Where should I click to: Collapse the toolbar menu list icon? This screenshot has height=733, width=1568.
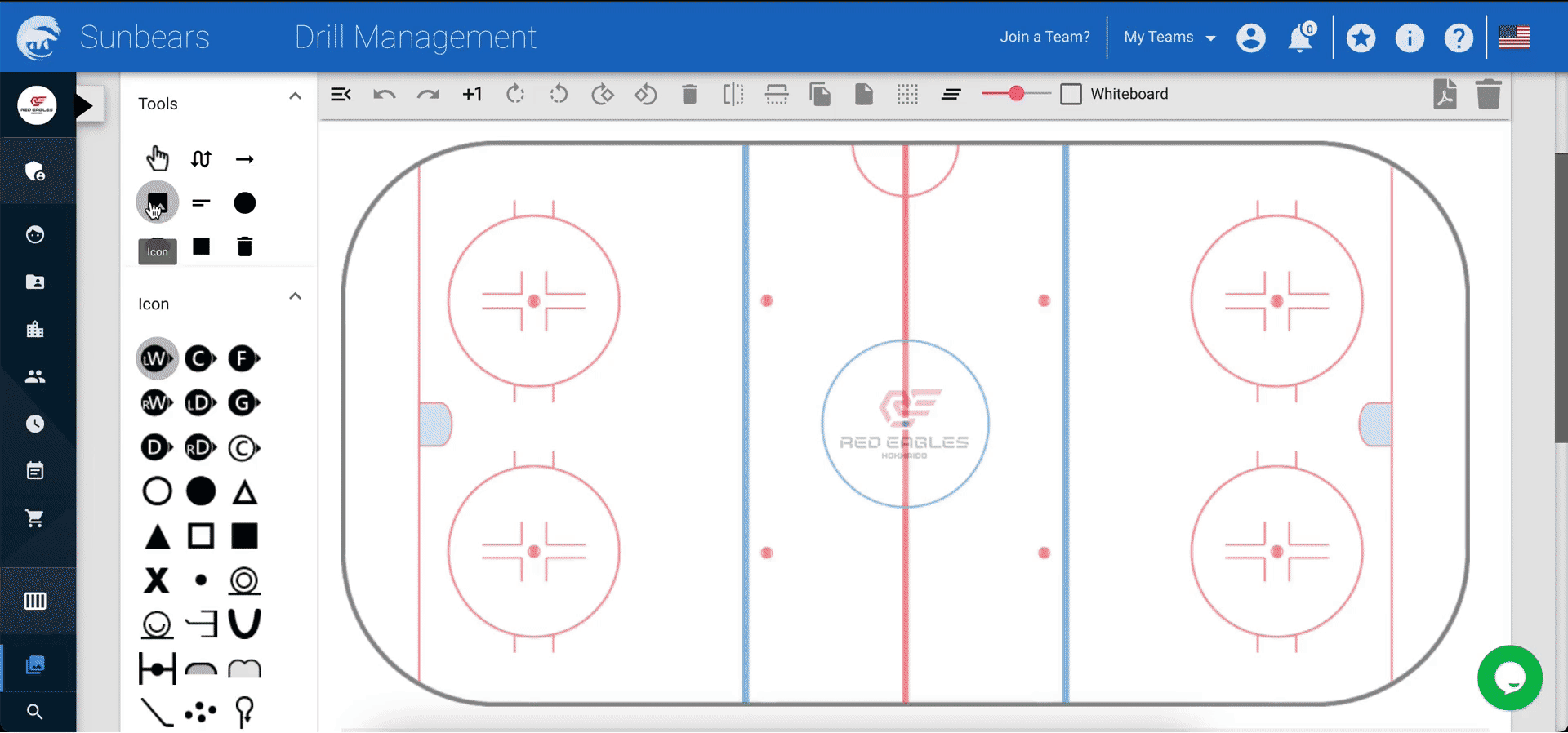341,95
